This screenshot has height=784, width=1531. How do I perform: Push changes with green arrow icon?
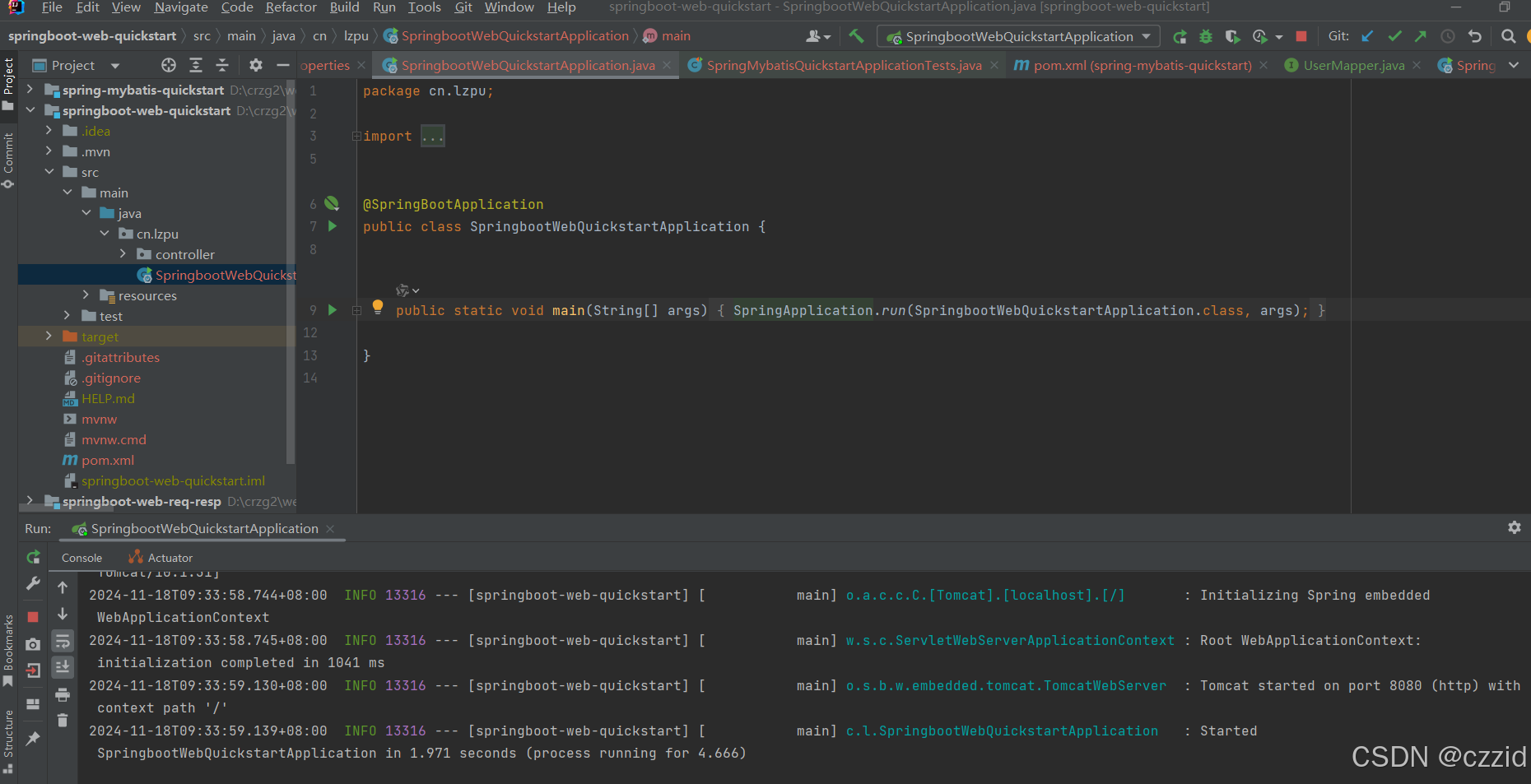[x=1421, y=36]
